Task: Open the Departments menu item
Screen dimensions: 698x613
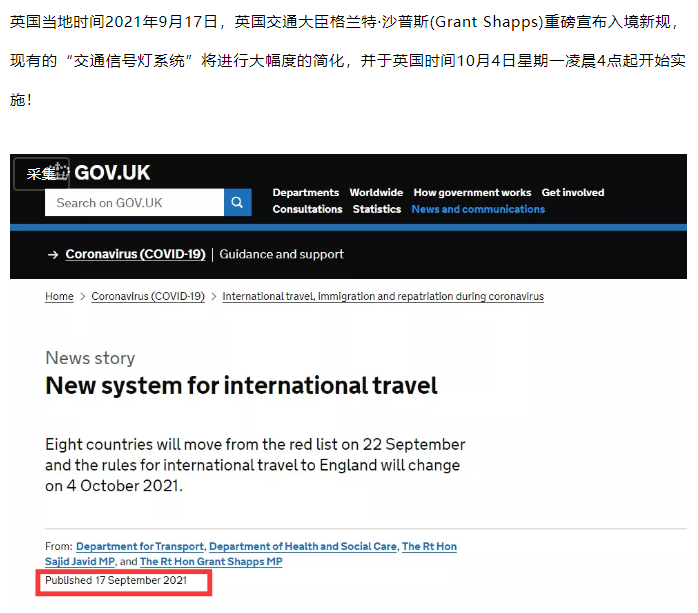Action: click(305, 192)
